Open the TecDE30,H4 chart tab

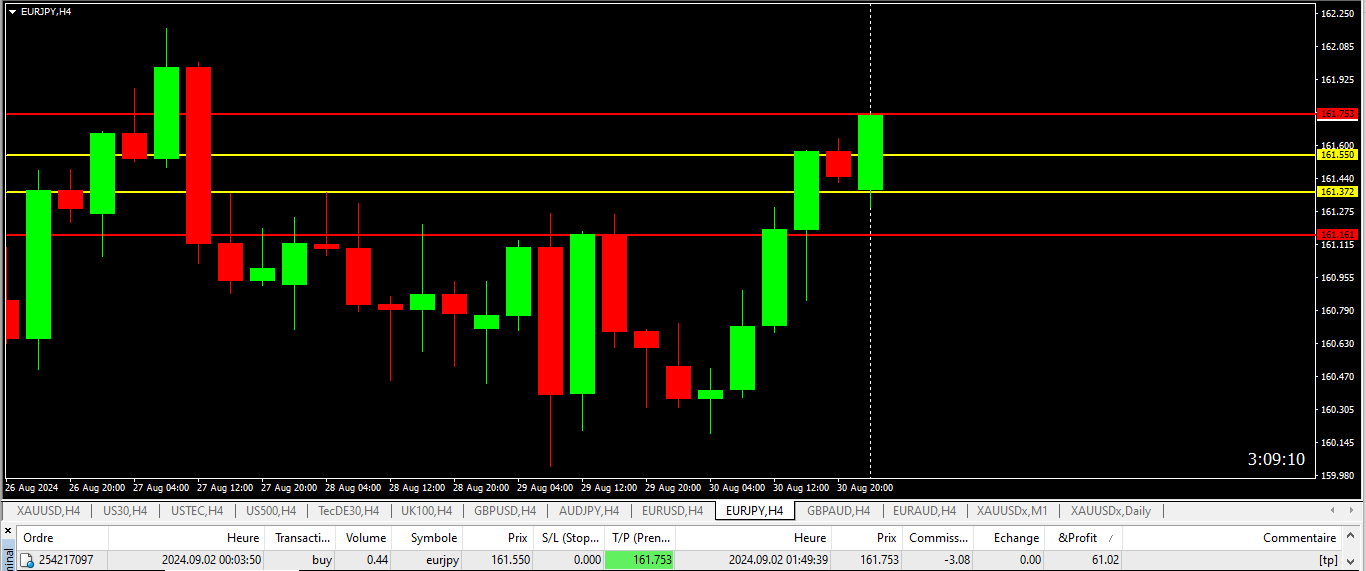tap(349, 511)
